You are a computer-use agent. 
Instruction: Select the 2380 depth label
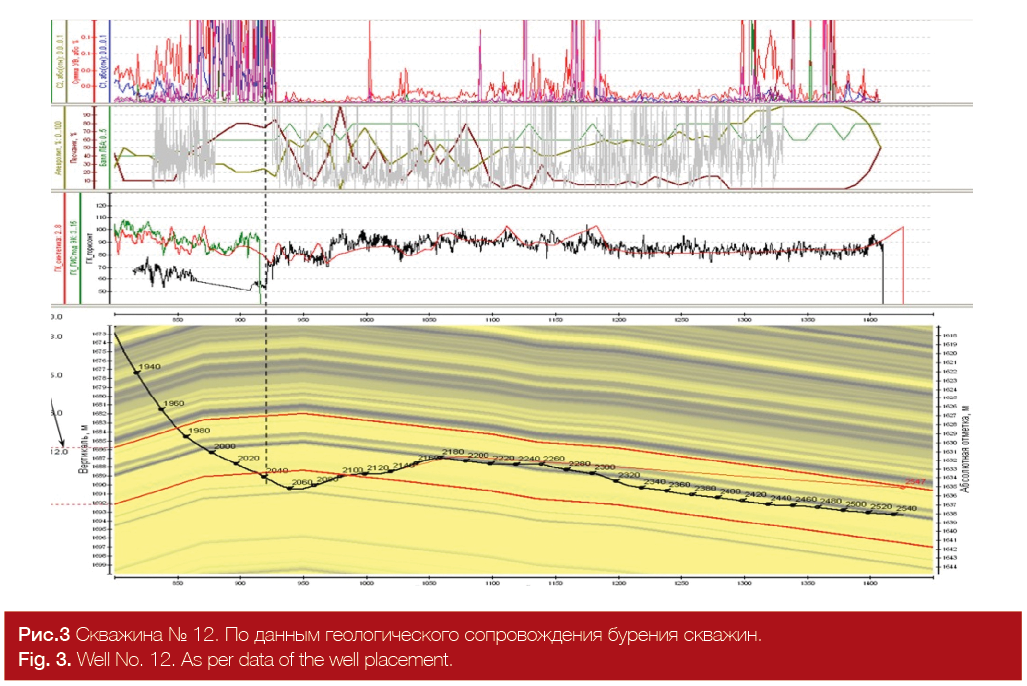pos(705,489)
